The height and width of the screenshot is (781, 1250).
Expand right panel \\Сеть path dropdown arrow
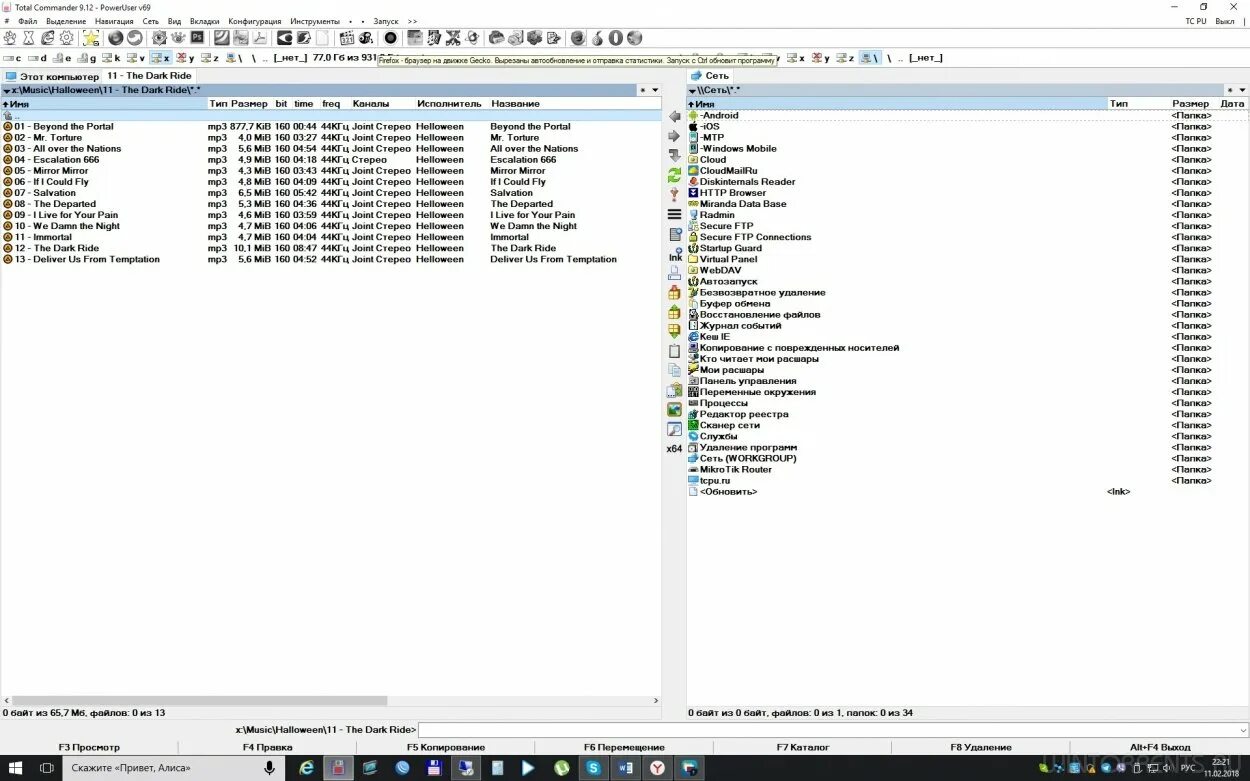point(692,91)
